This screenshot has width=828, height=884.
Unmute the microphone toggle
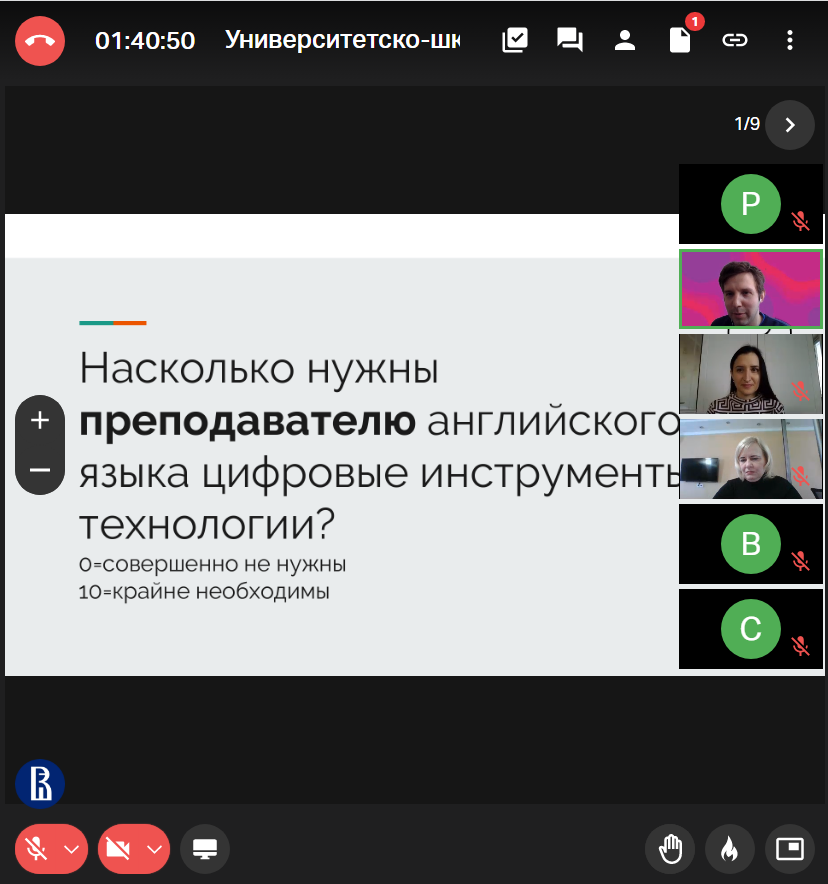coord(37,849)
